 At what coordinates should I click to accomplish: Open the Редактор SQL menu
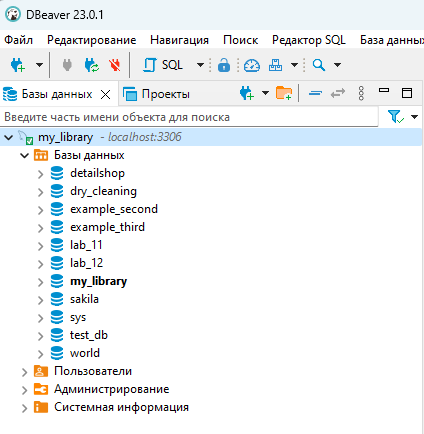pos(309,40)
